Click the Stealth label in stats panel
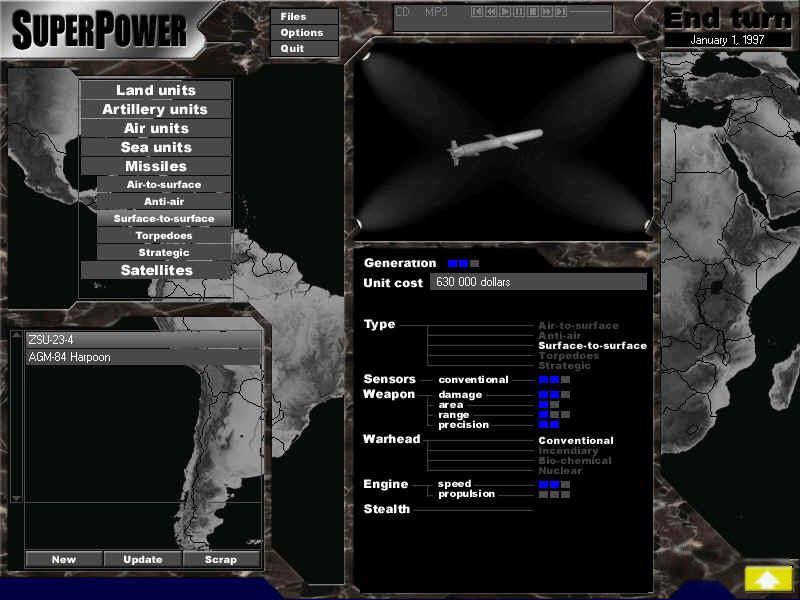Viewport: 800px width, 600px height. [386, 509]
